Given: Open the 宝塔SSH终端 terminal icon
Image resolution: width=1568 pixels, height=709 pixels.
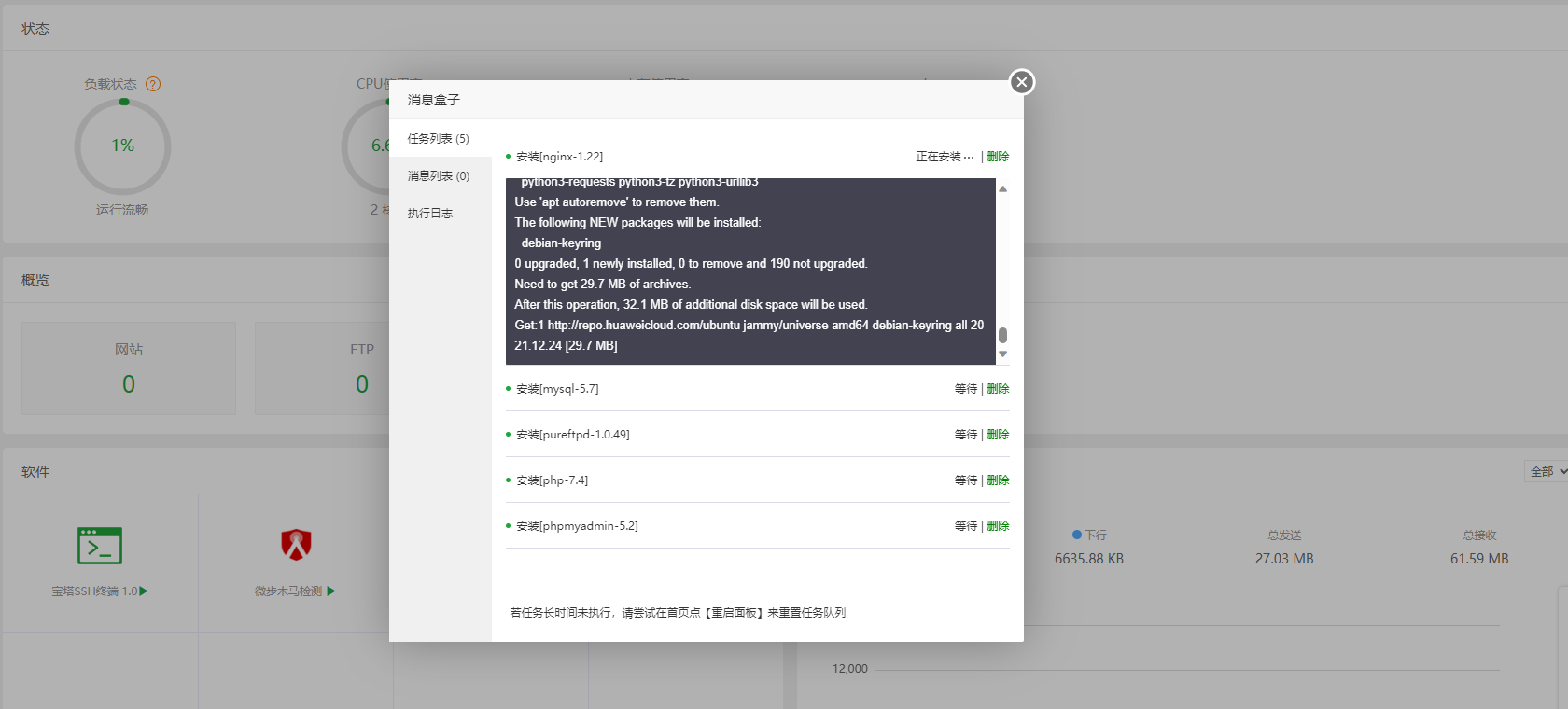Looking at the screenshot, I should coord(100,546).
